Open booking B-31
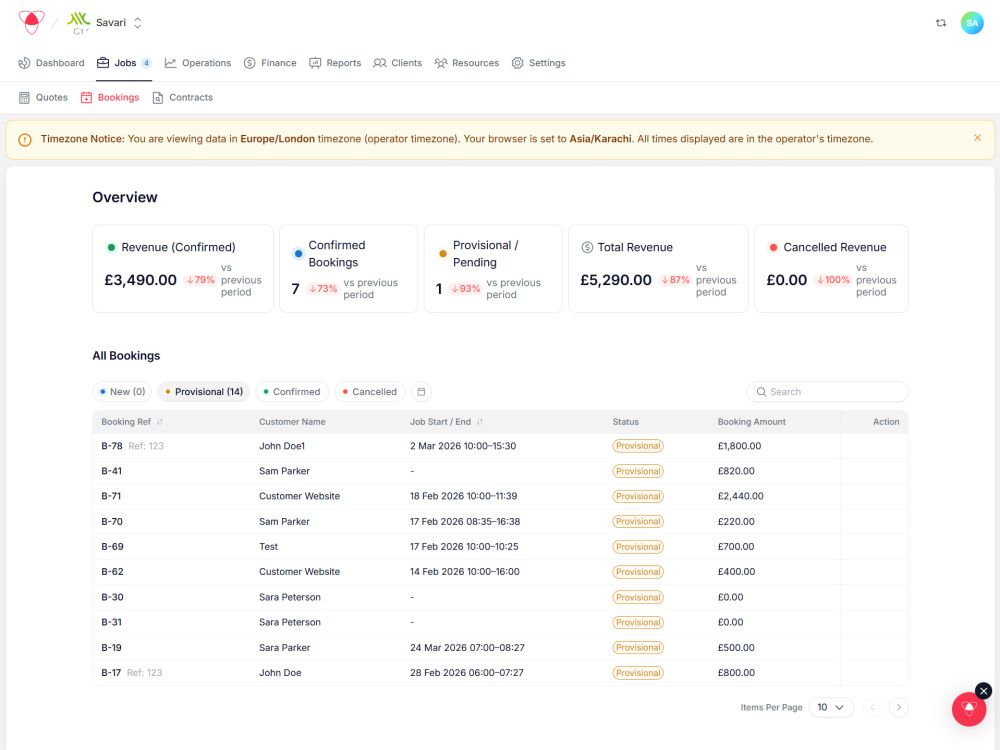This screenshot has height=750, width=1000. point(112,622)
